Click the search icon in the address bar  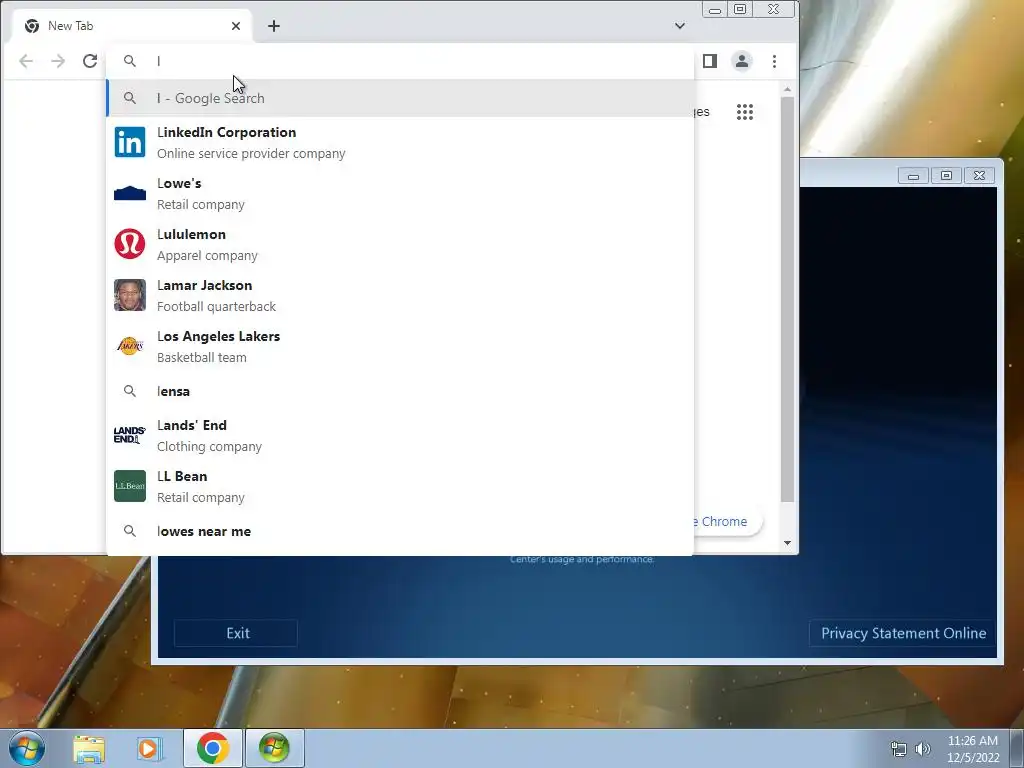129,61
